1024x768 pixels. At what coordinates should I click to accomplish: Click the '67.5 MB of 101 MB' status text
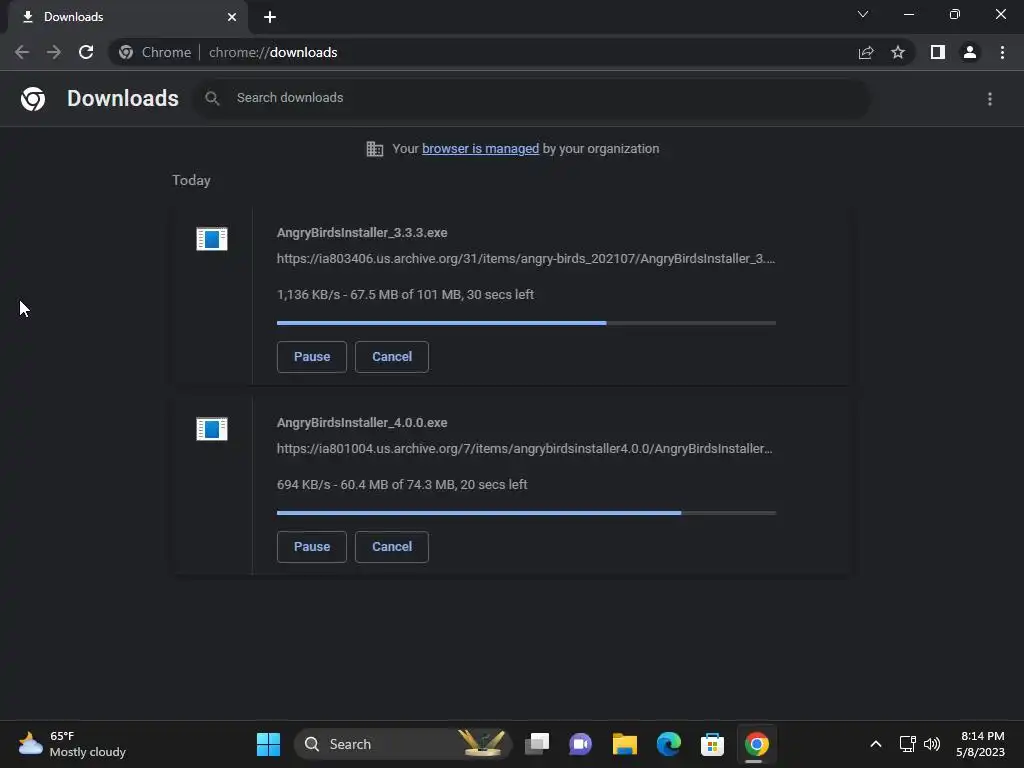pos(405,295)
